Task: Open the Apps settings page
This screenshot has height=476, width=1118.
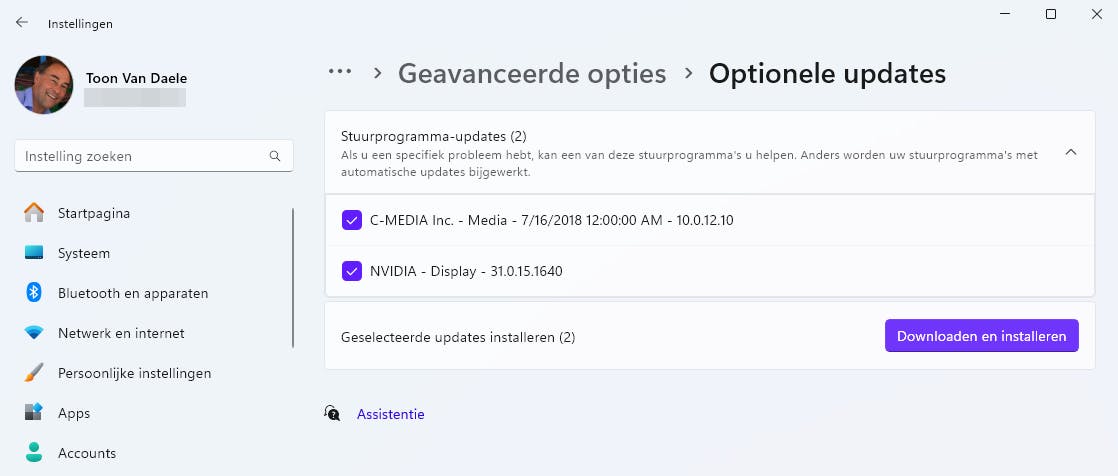Action: pos(74,413)
